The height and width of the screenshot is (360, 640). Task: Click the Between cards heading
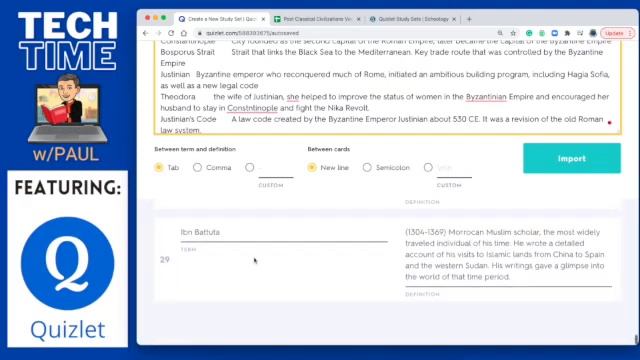(x=329, y=149)
